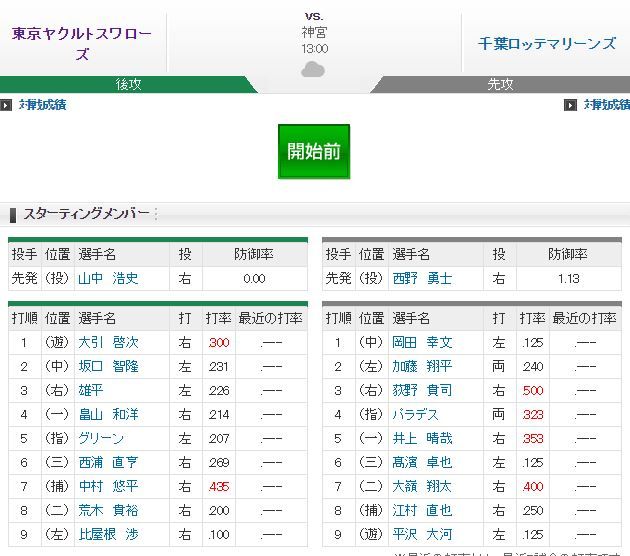Open player 大嶺 翔太 link
The height and width of the screenshot is (556, 630).
click(422, 486)
